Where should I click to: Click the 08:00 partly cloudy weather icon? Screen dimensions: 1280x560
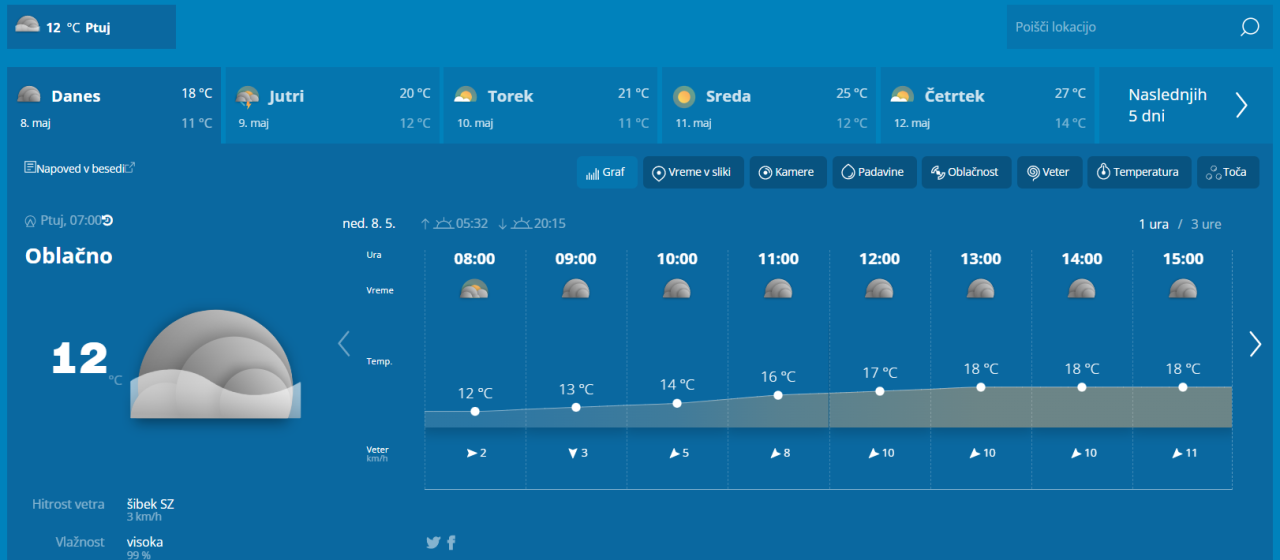474,289
